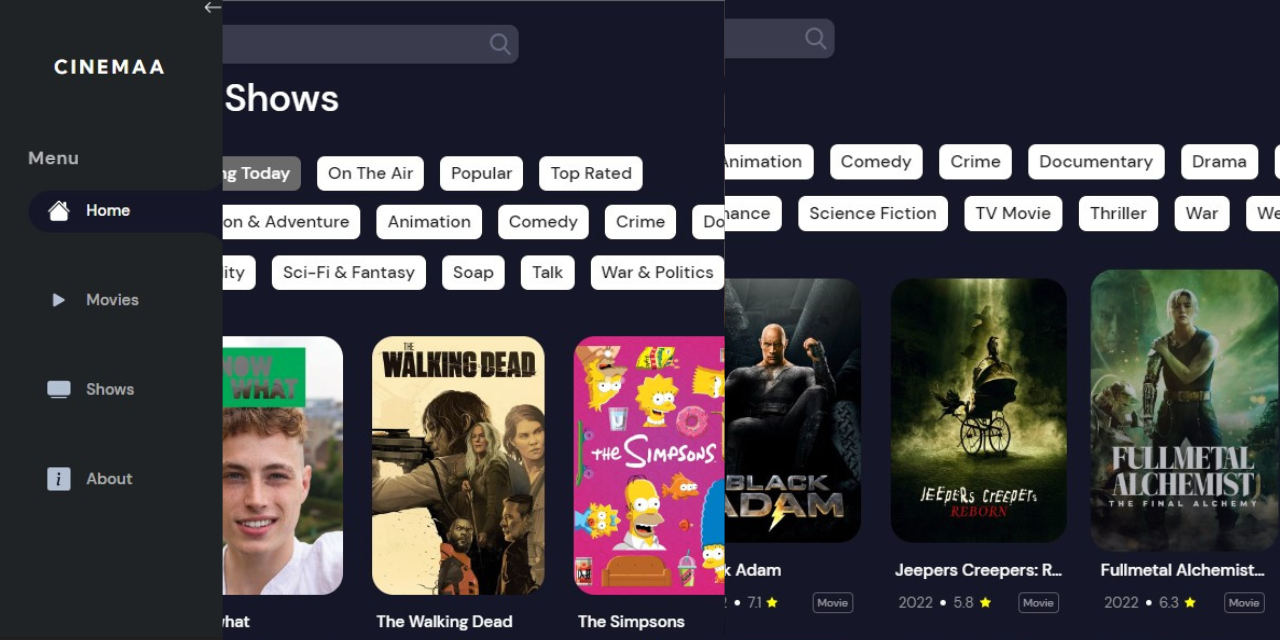Filter movies by Comedy genre
Screen dimensions: 1280x640
[x=876, y=162]
